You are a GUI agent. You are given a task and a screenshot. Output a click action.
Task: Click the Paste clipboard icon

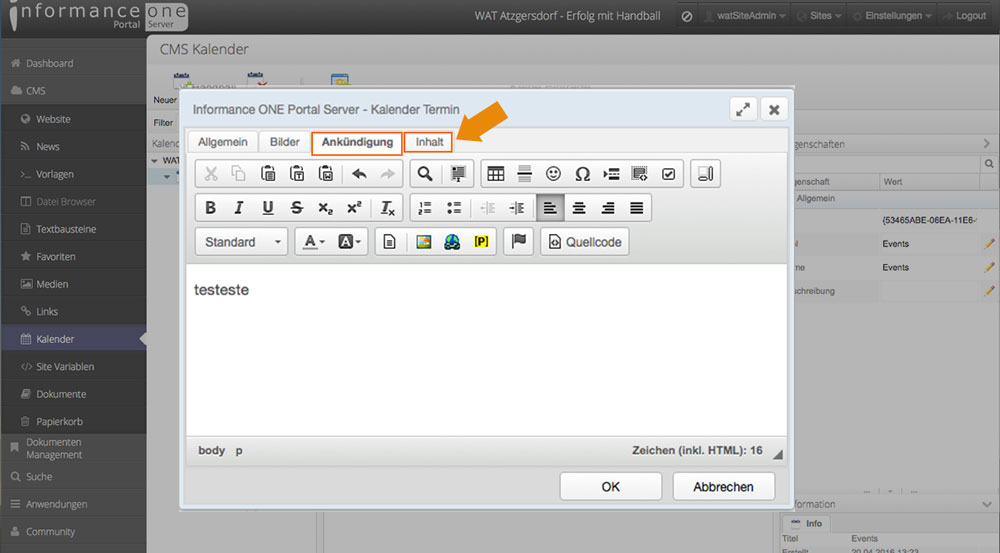(268, 173)
